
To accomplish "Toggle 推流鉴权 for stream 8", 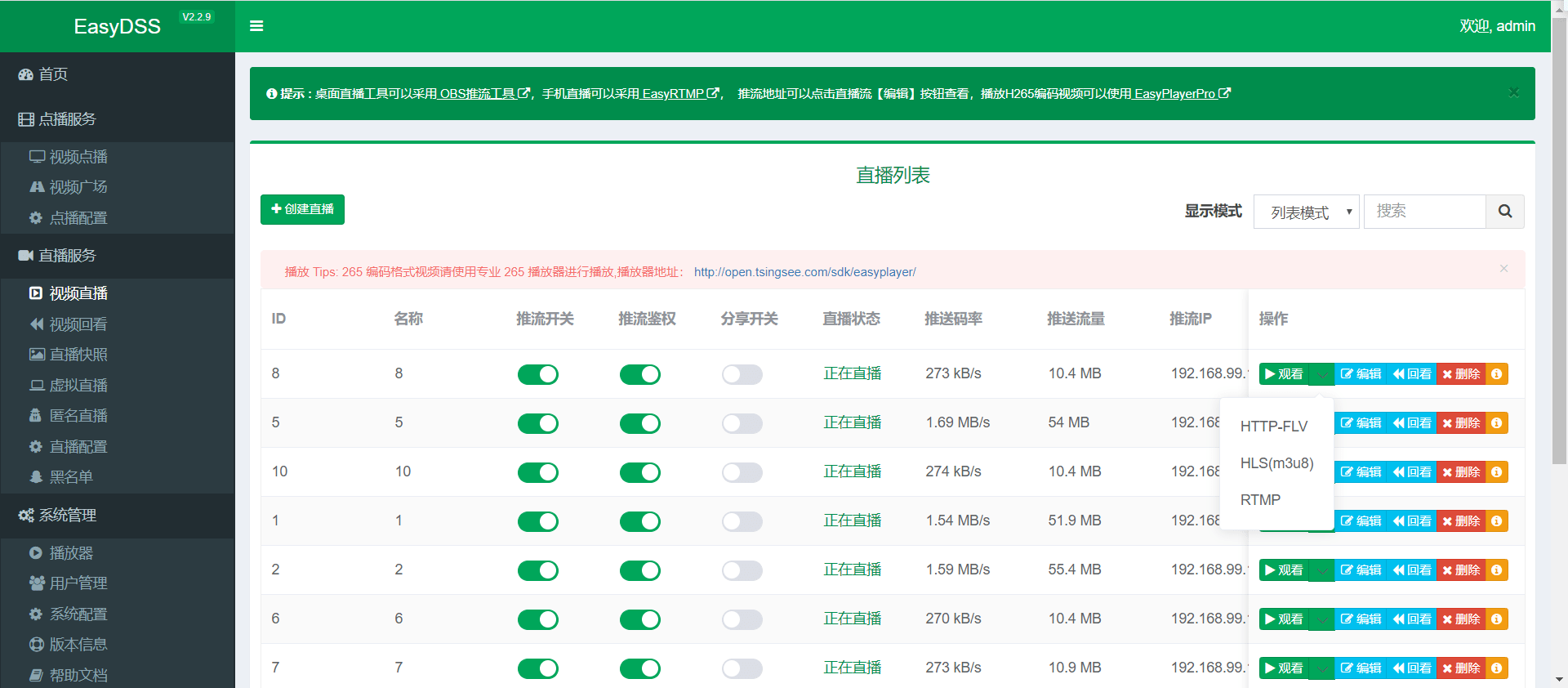I will coord(640,374).
